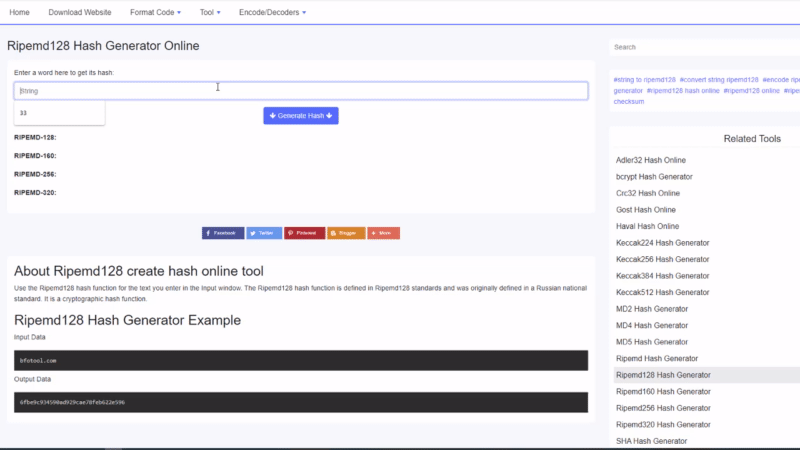Select Ripemd160 Hash Generator from list
The width and height of the screenshot is (800, 450).
point(663,391)
